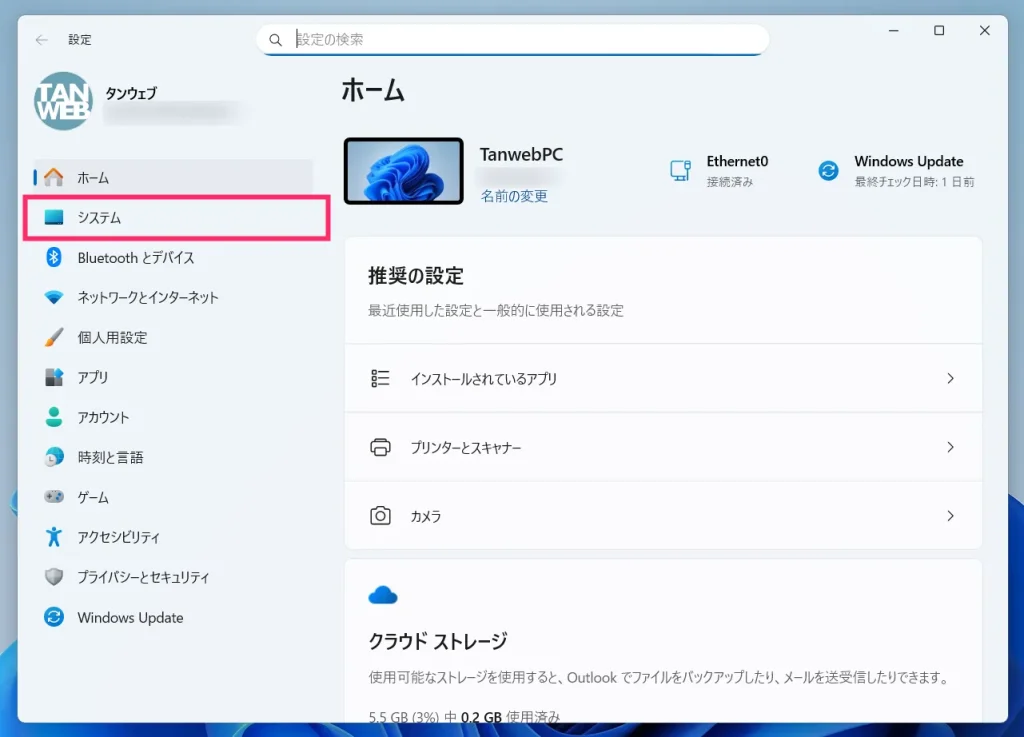Open アカウント settings label
The width and height of the screenshot is (1024, 737).
click(103, 417)
